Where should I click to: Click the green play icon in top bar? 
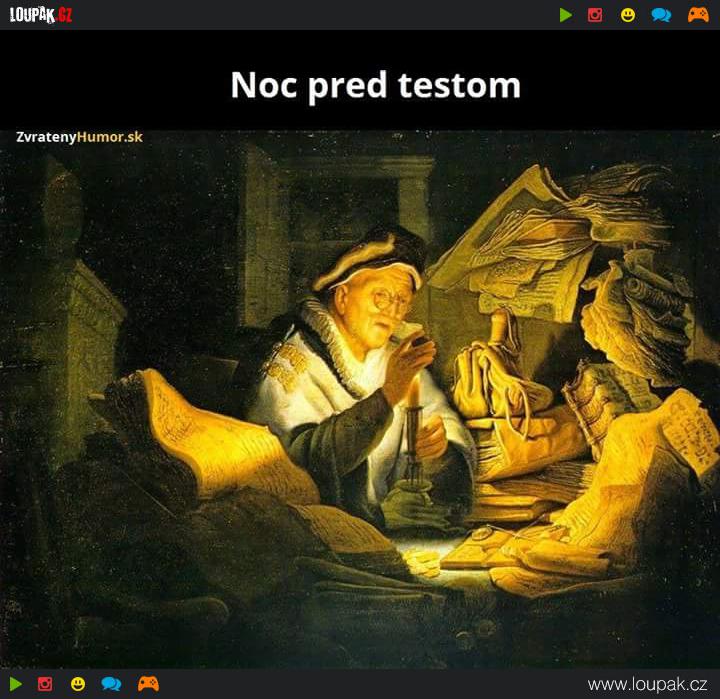(x=566, y=15)
